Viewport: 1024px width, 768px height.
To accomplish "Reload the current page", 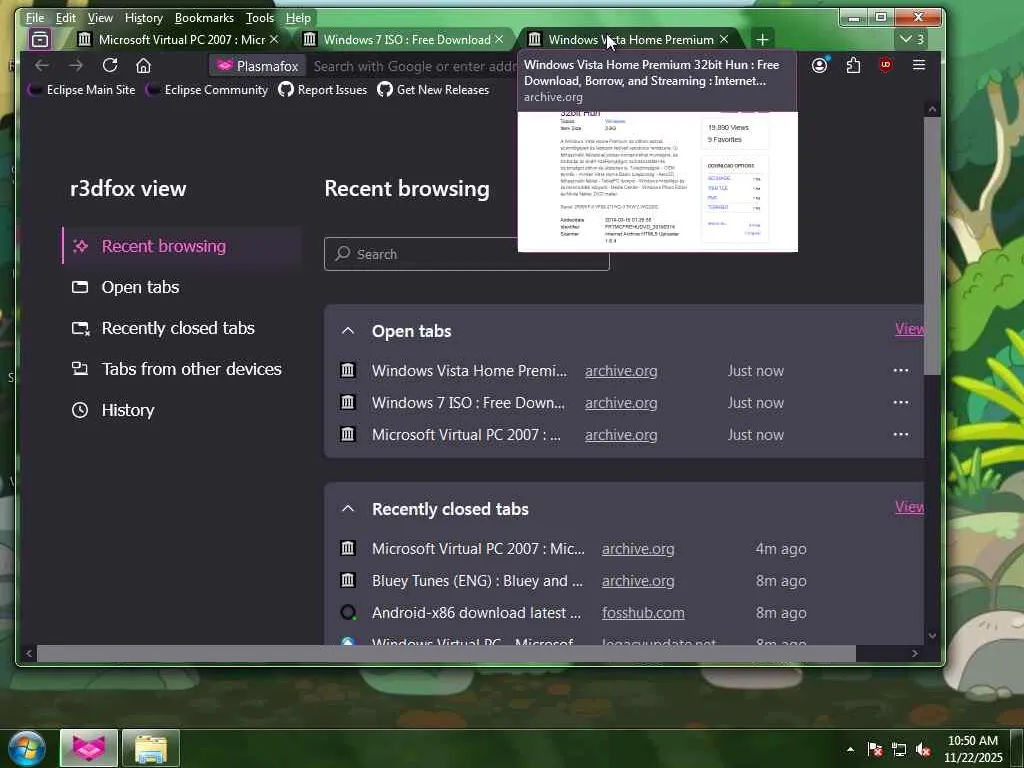I will pyautogui.click(x=110, y=65).
